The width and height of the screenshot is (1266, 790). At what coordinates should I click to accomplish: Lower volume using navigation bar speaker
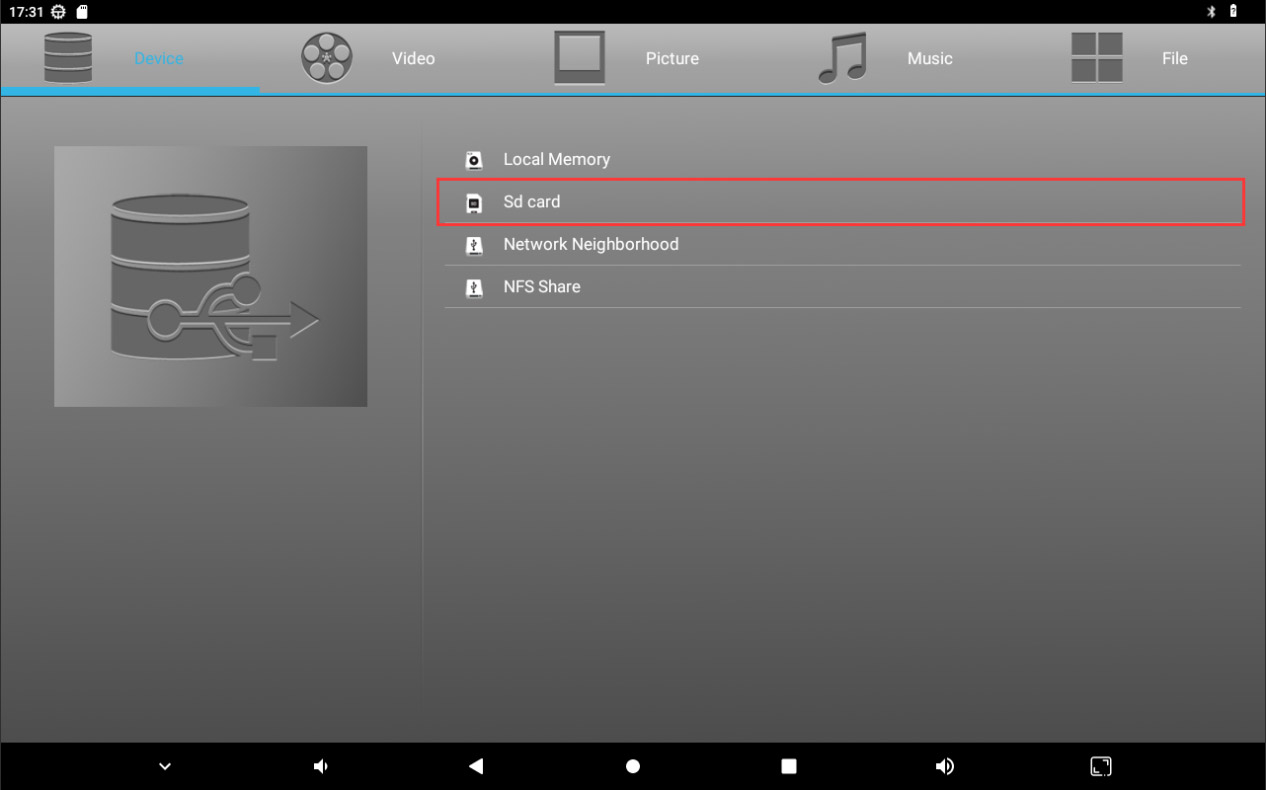pos(320,767)
